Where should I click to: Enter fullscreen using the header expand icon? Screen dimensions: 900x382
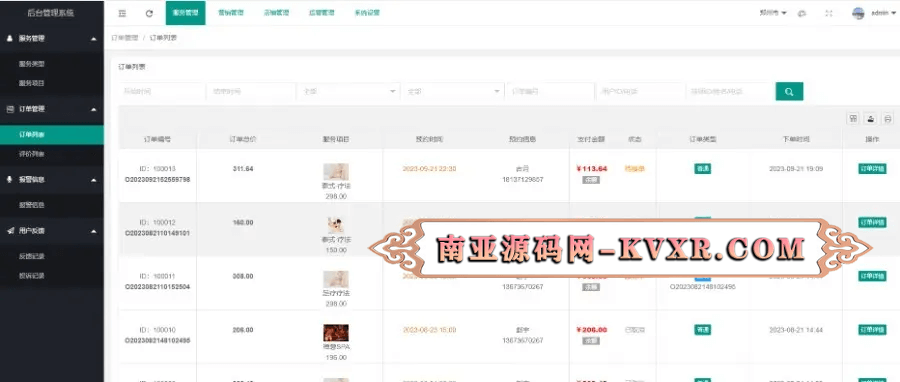coord(829,13)
